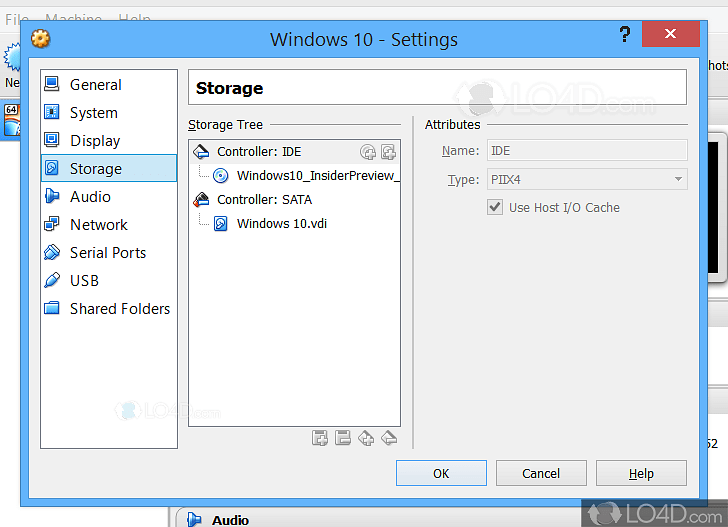Select the Windows 10.vdi hard disk

[282, 224]
